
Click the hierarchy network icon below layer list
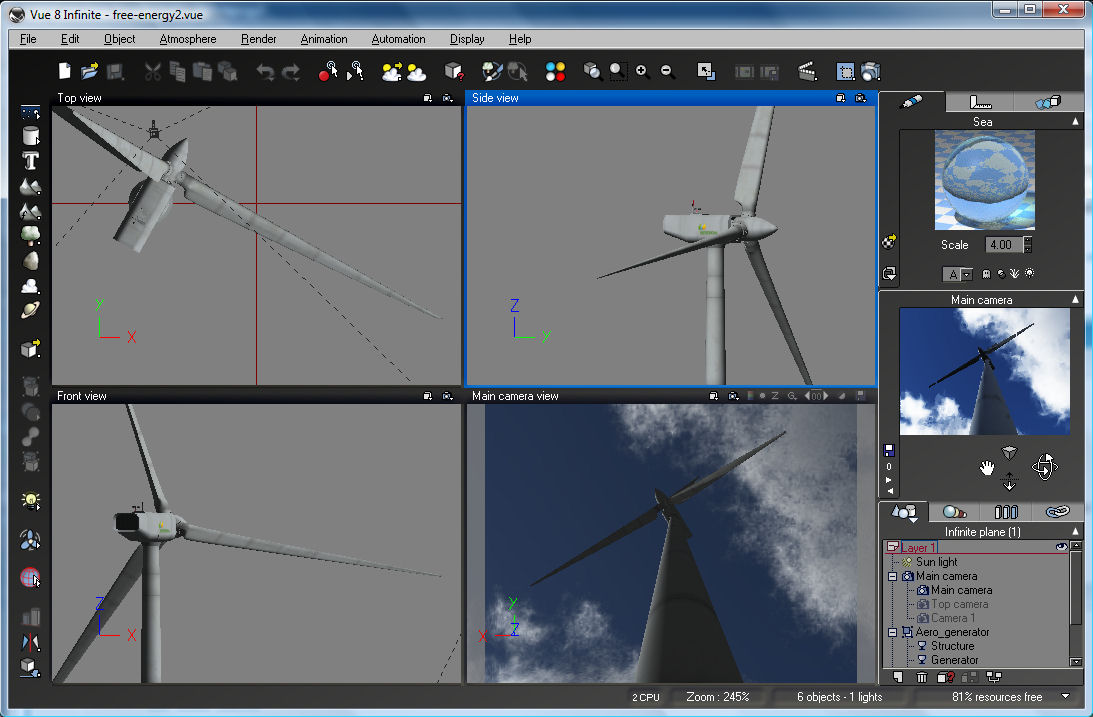[994, 677]
